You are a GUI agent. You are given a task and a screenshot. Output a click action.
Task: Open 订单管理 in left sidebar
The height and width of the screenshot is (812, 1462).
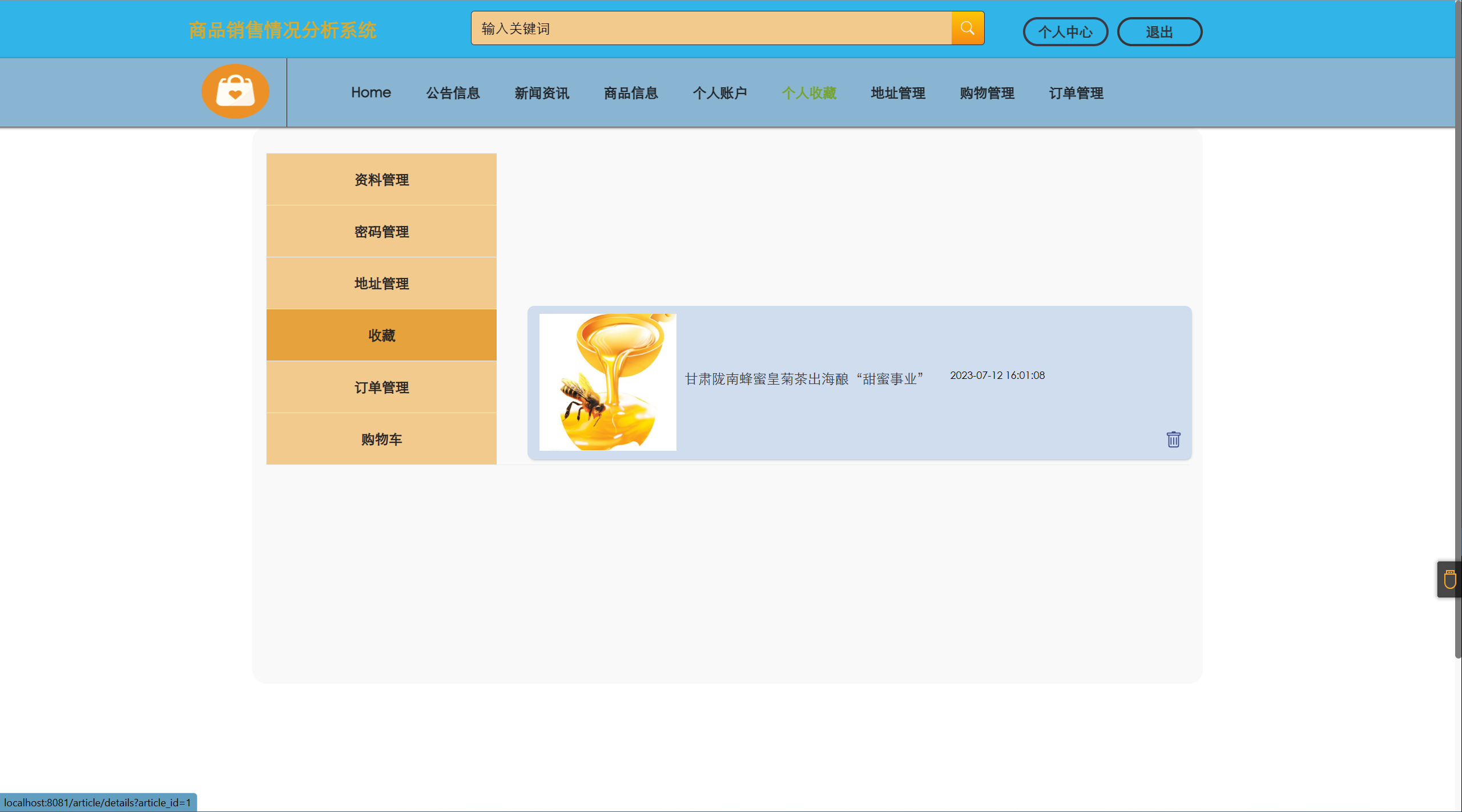(381, 387)
